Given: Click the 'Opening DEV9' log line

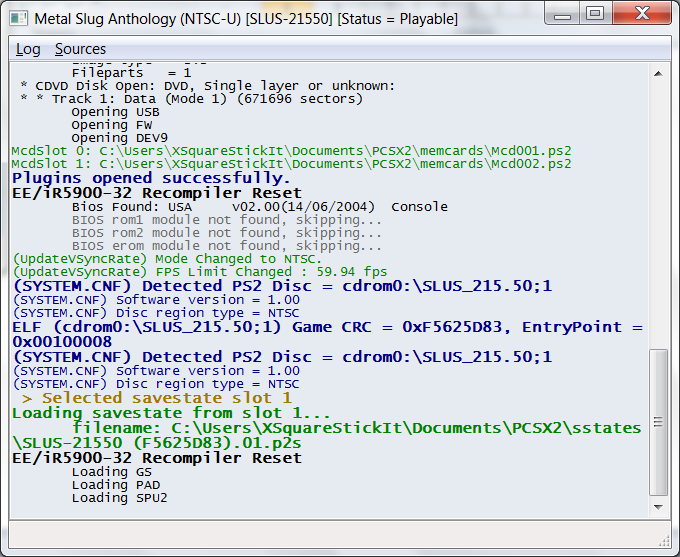Looking at the screenshot, I should [x=120, y=138].
